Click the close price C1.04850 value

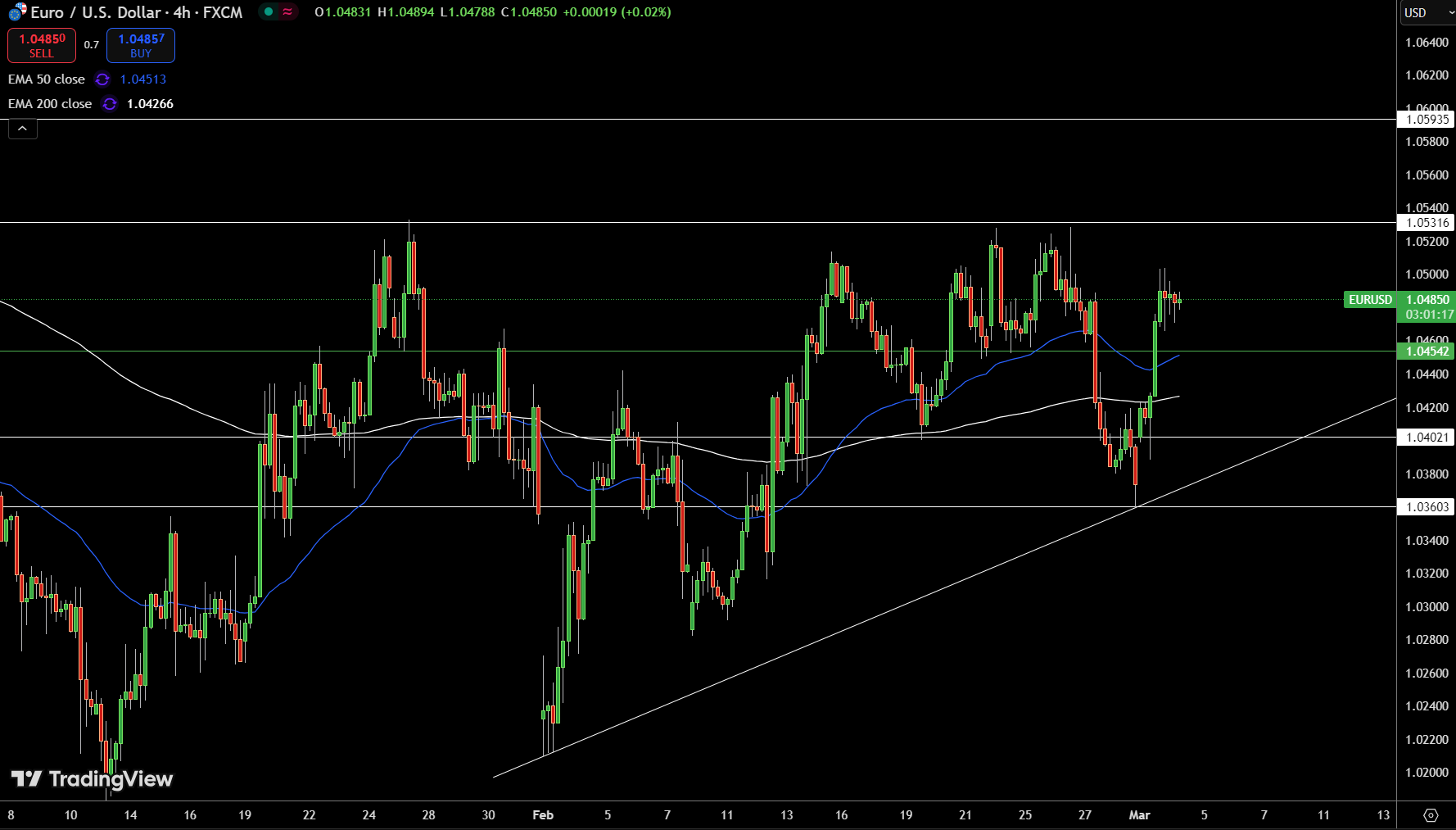[x=529, y=12]
